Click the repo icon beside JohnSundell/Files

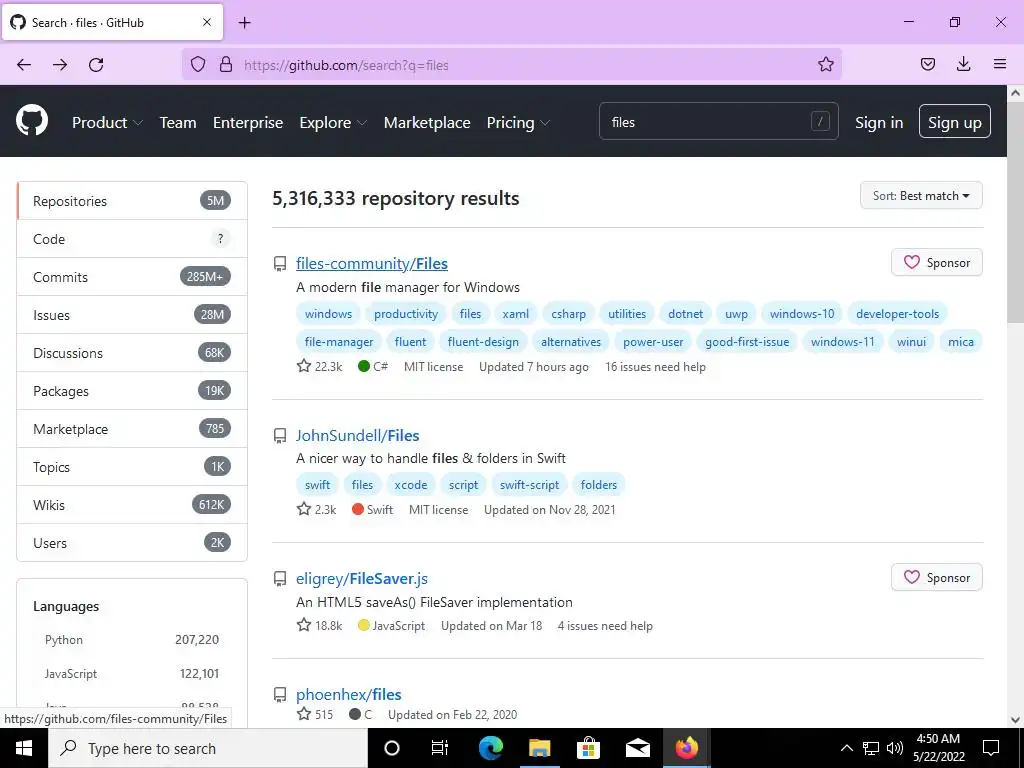coord(280,436)
